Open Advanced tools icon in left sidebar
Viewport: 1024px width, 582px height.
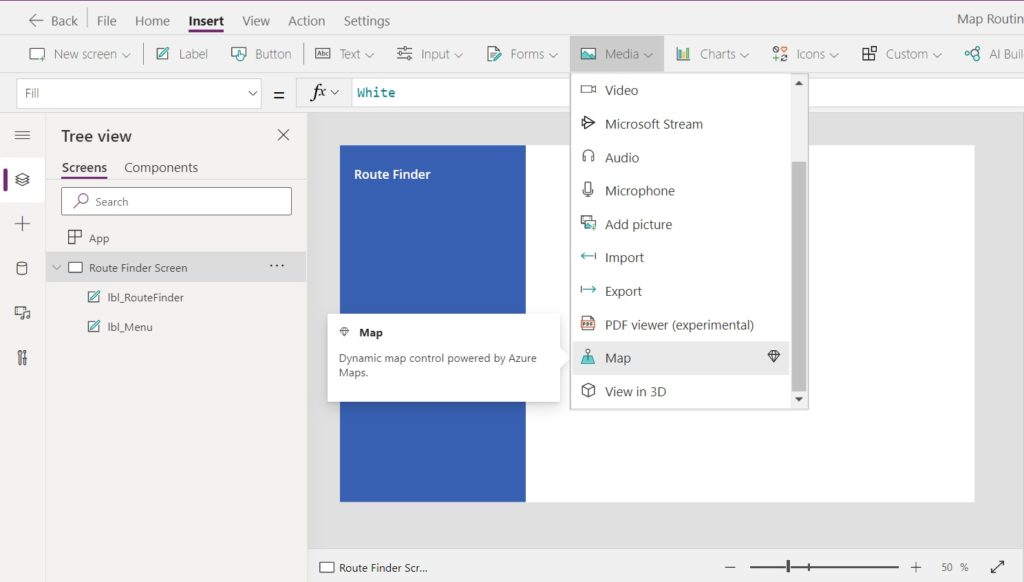(x=22, y=357)
